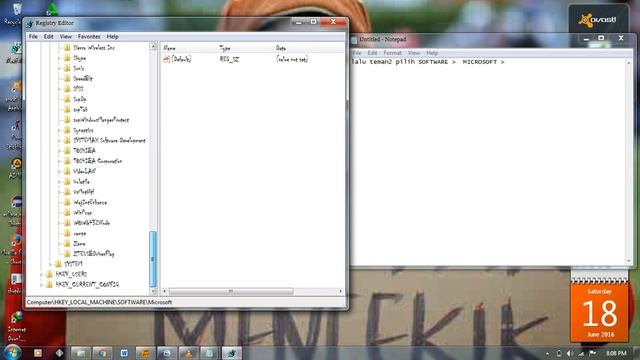Click inside the Notepad text area

pyautogui.click(x=488, y=163)
